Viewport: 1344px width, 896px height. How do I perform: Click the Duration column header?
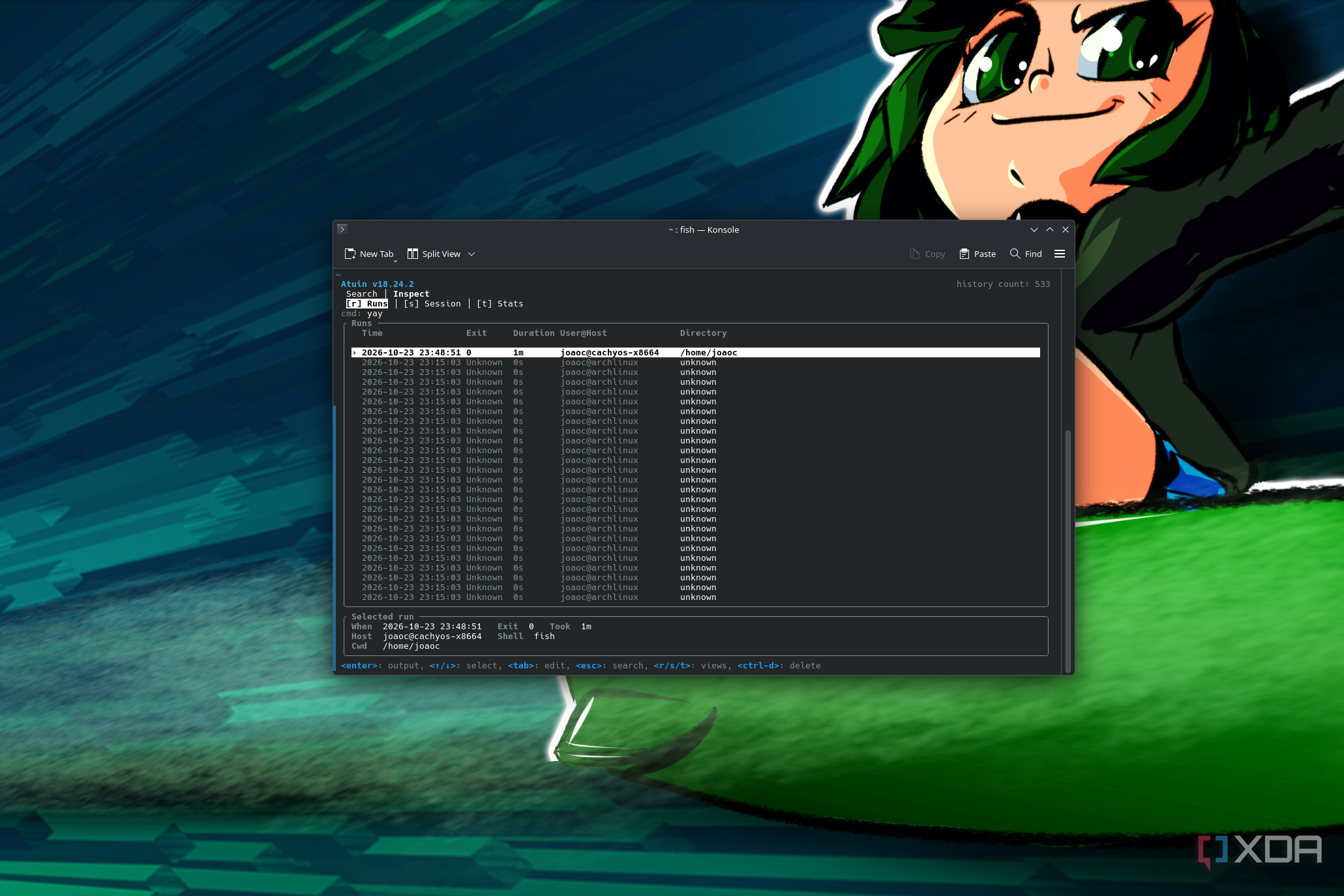(x=534, y=333)
